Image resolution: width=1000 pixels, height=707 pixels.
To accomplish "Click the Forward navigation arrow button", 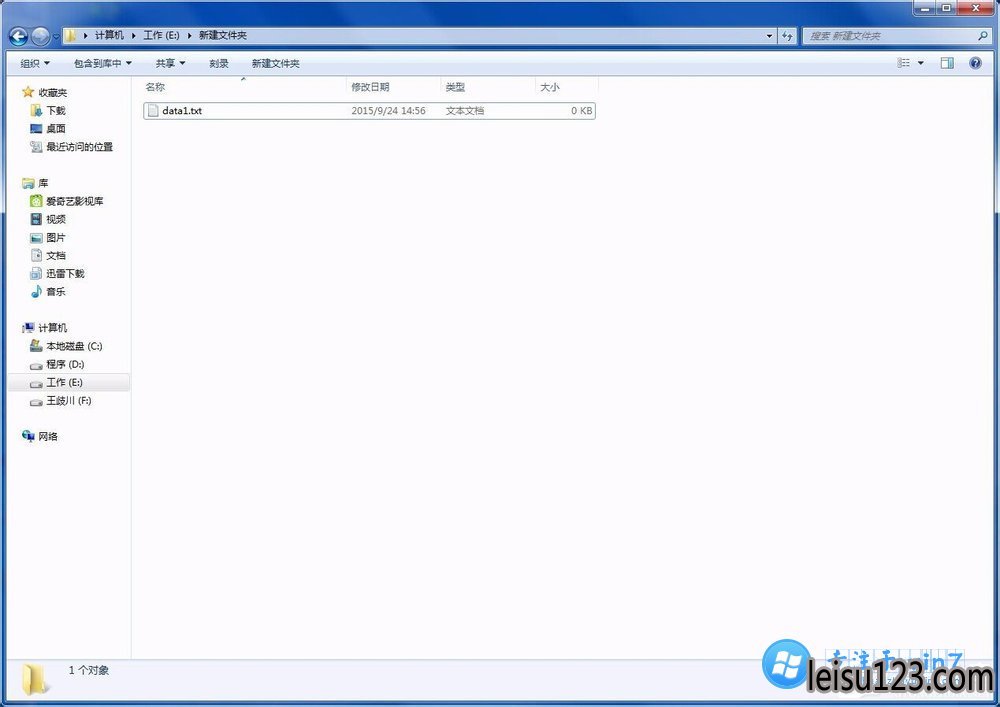I will [40, 36].
